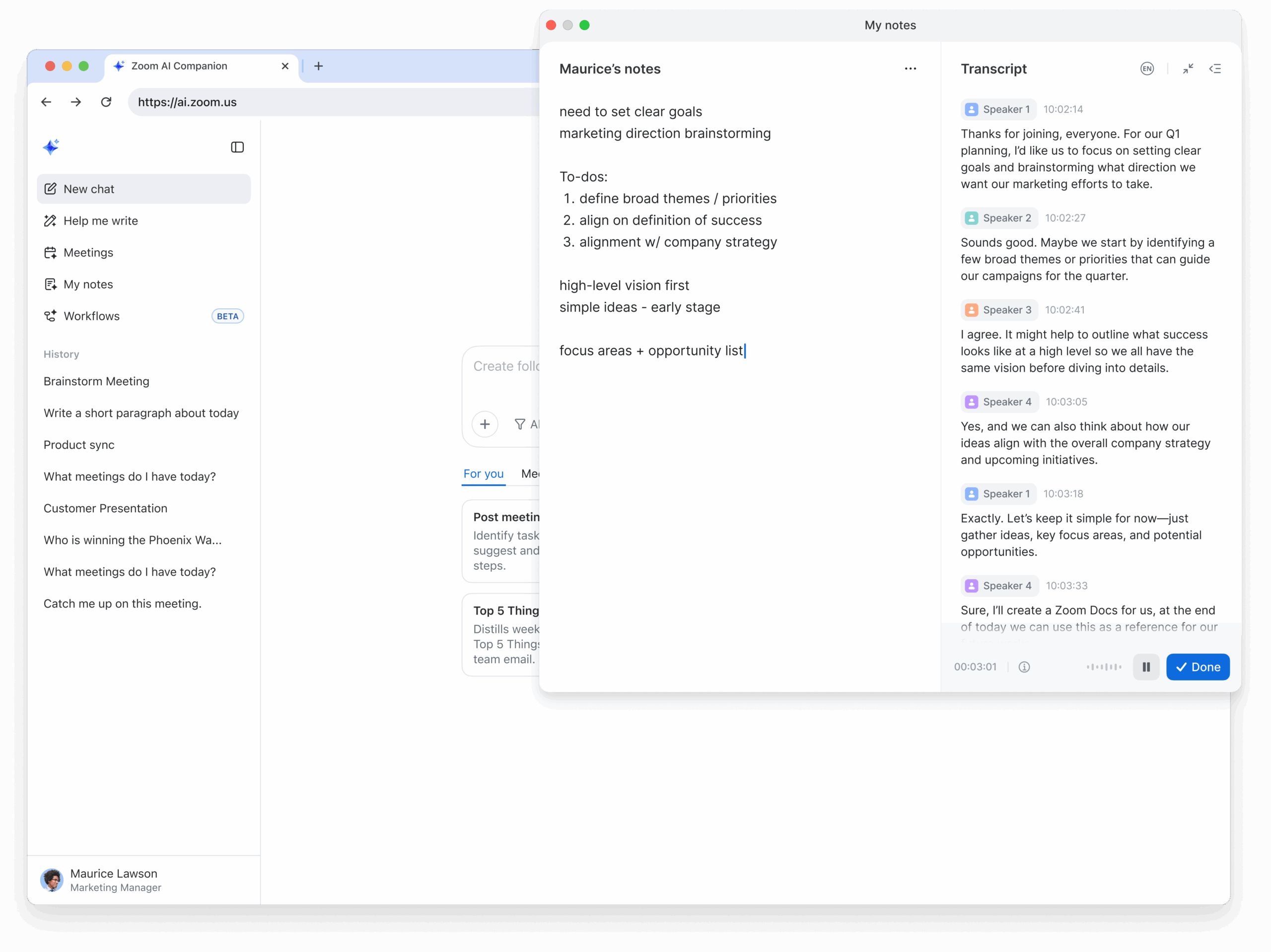Start a New chat
The image size is (1271, 952).
point(143,189)
